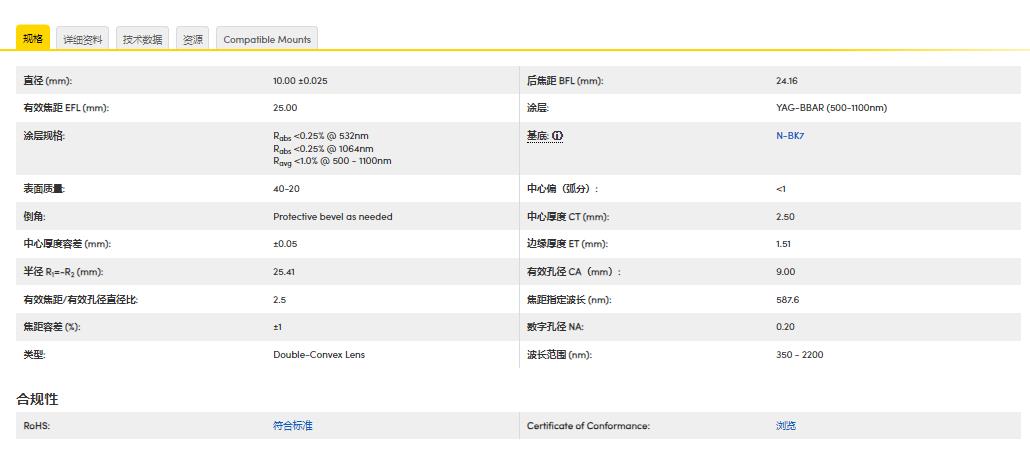Screen dimensions: 1030x467
Task: Switch to the 详细资料 tab
Action: [83, 39]
